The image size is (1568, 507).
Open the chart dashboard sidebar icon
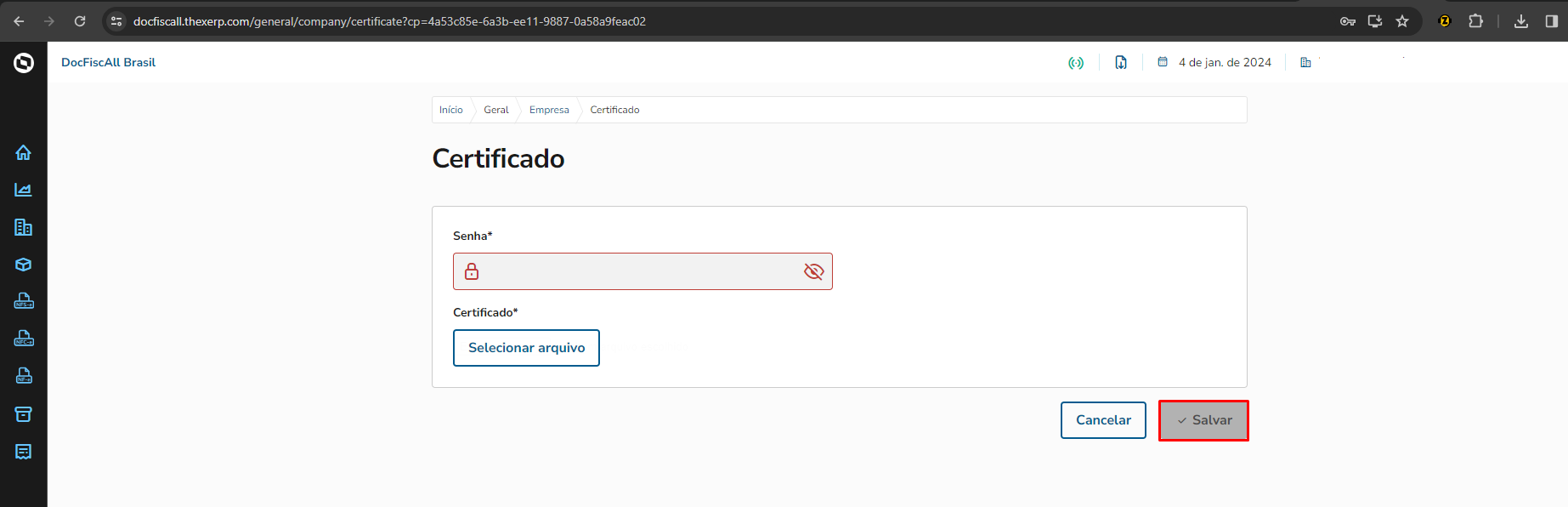point(23,190)
